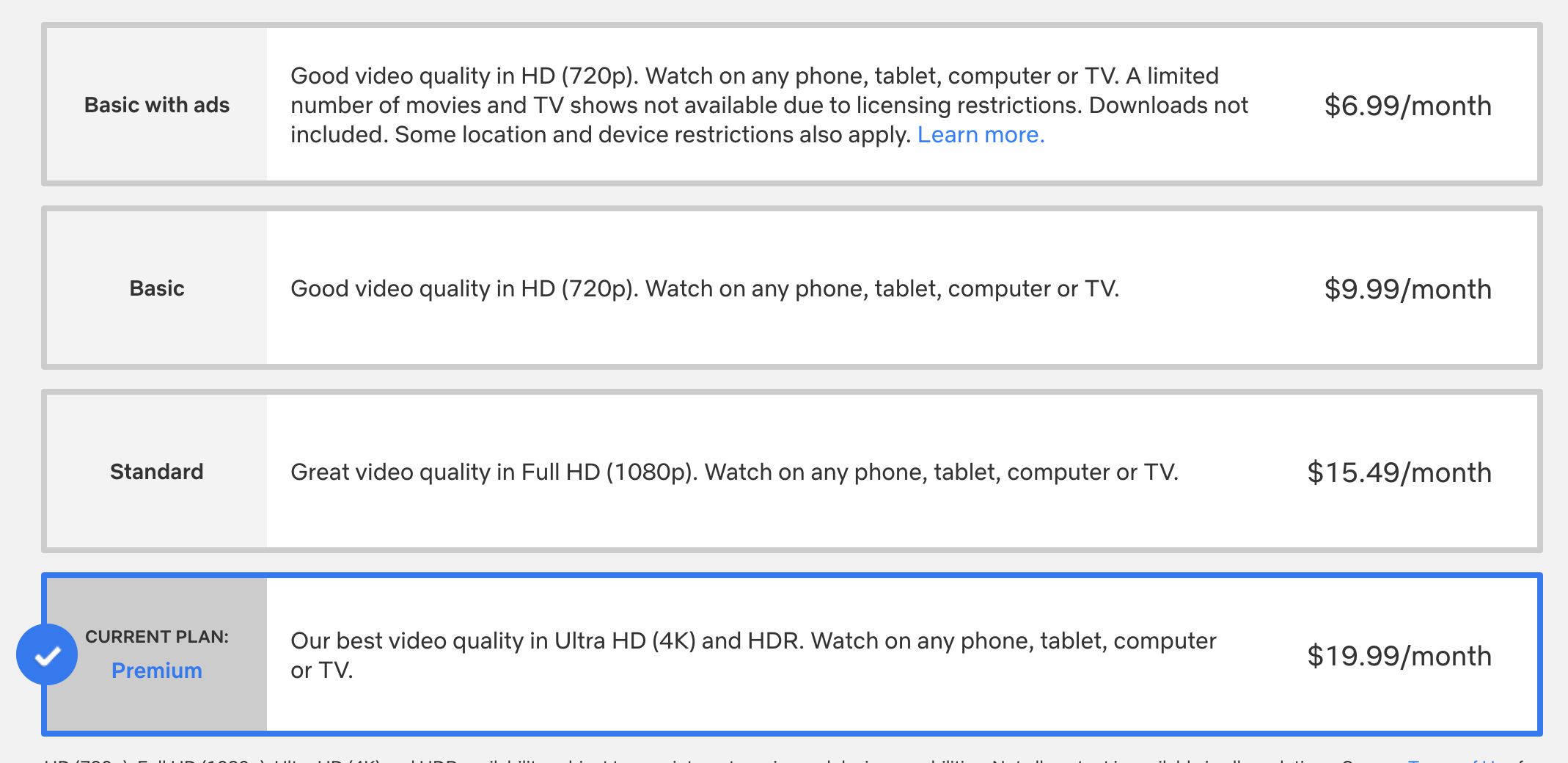This screenshot has width=1568, height=763.
Task: Click the CURRENT PLAN: label text
Action: tap(157, 637)
